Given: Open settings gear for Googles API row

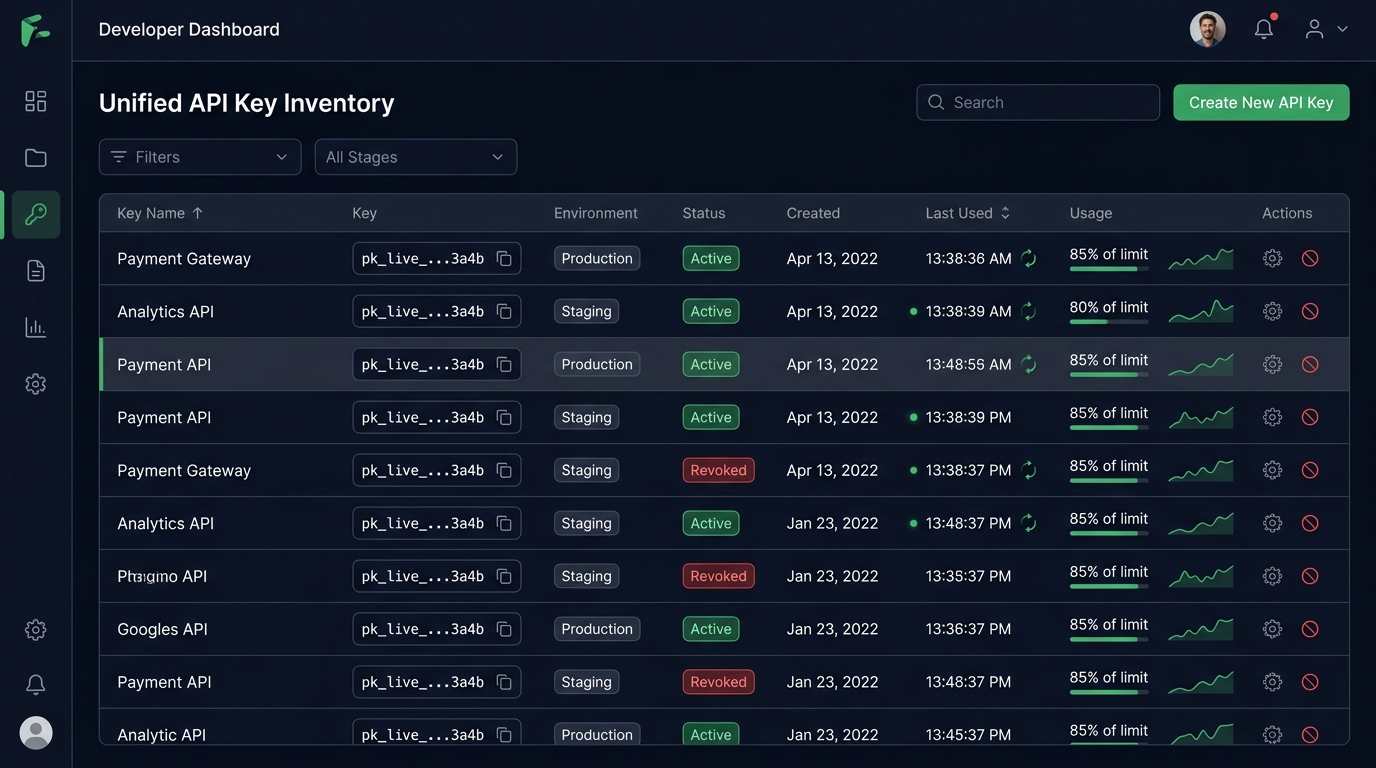Looking at the screenshot, I should (1272, 629).
